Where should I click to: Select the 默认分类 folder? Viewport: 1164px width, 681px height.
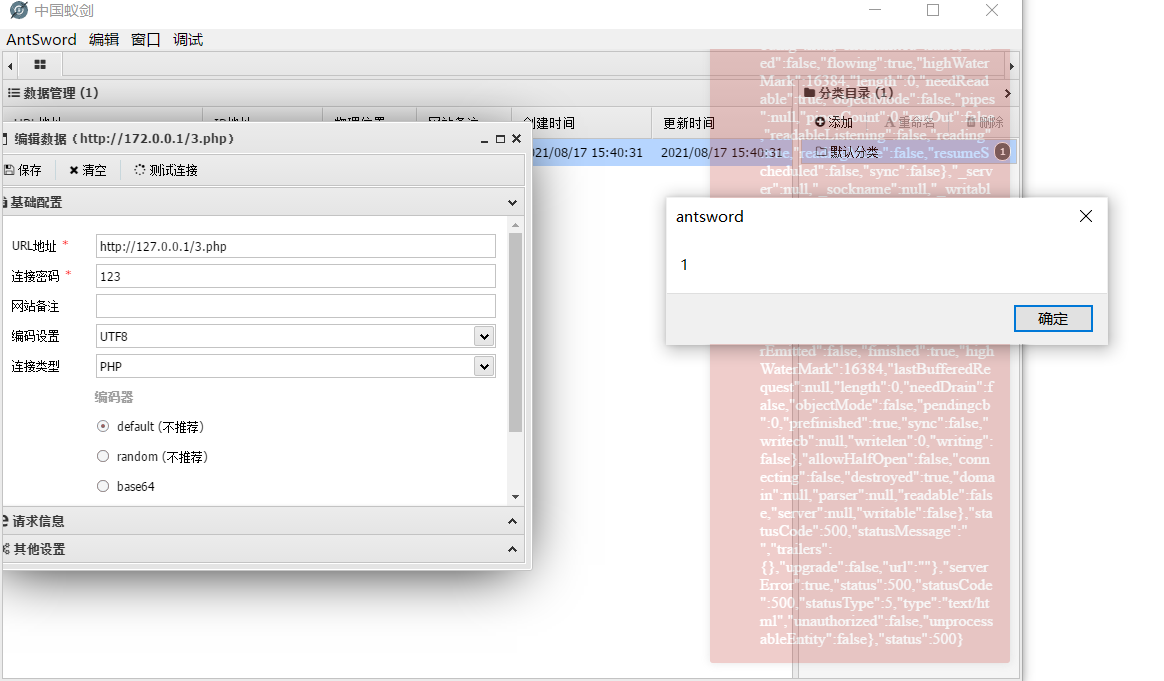coord(847,152)
